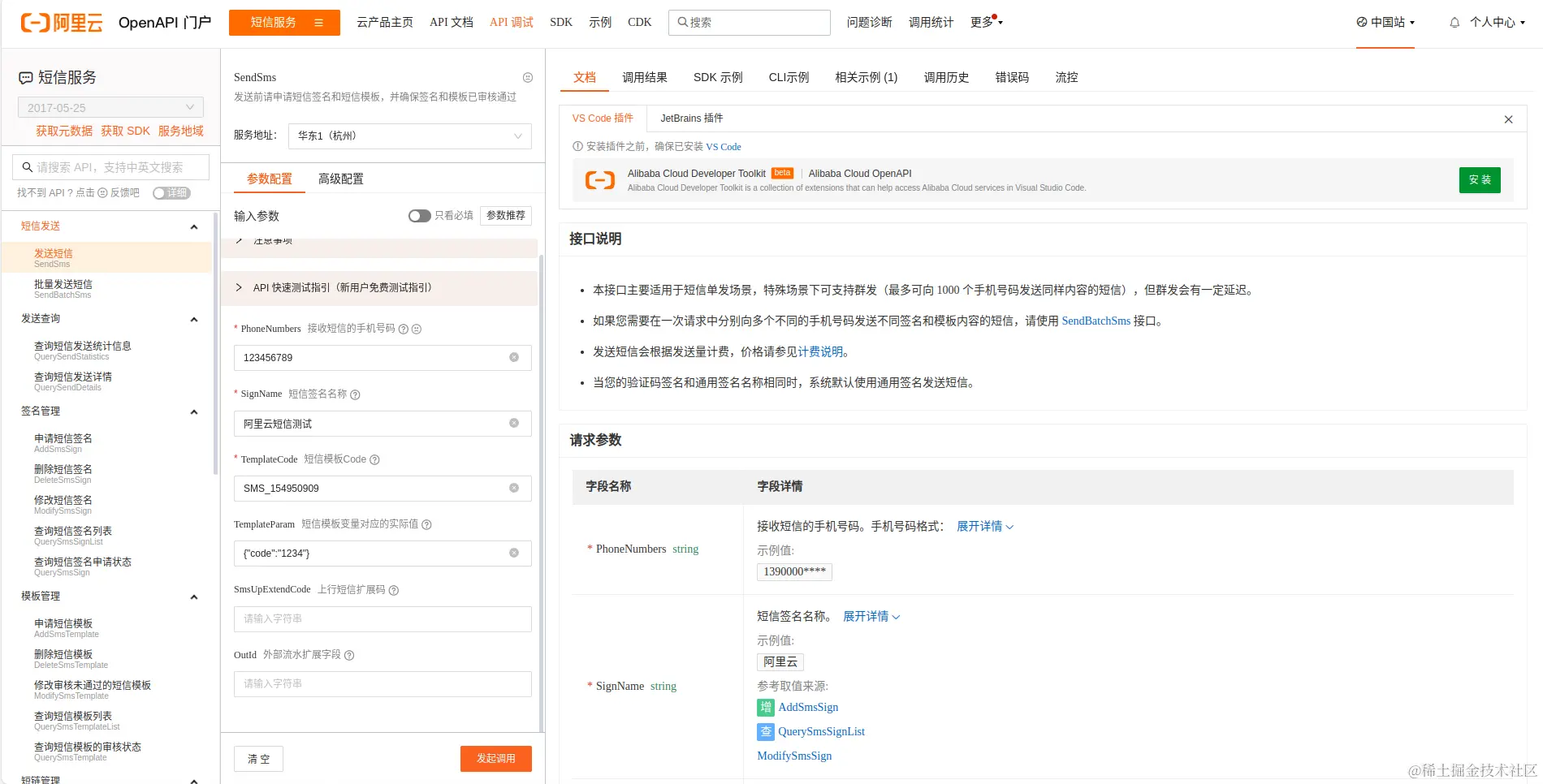
Task: Switch to the 高级配置 tab
Action: click(341, 179)
